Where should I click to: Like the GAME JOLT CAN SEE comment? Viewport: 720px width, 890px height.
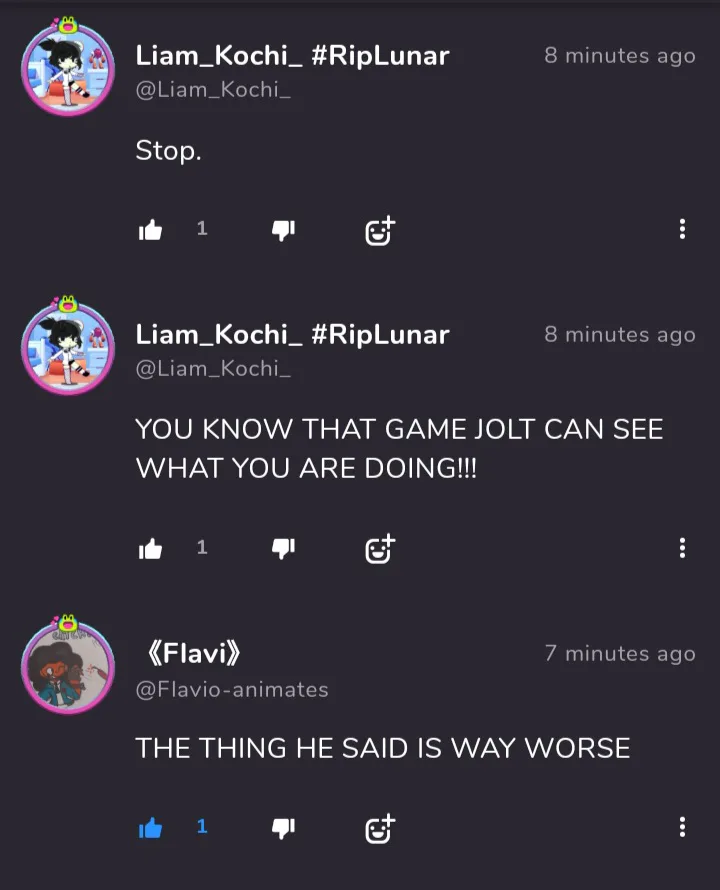pyautogui.click(x=150, y=548)
